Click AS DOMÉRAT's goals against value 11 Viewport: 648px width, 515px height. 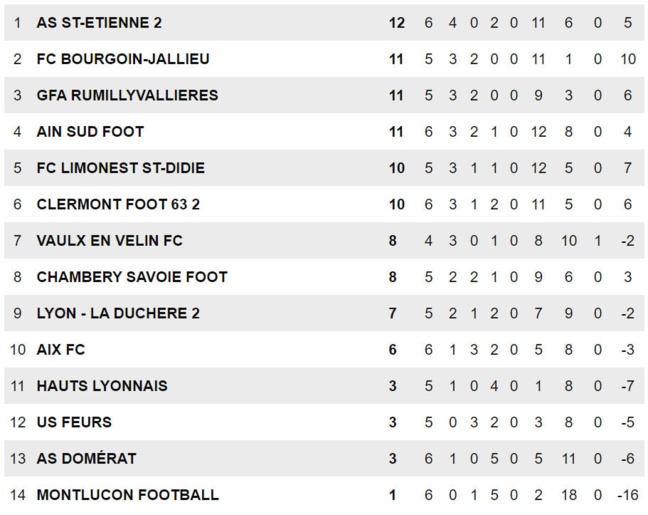[x=569, y=459]
